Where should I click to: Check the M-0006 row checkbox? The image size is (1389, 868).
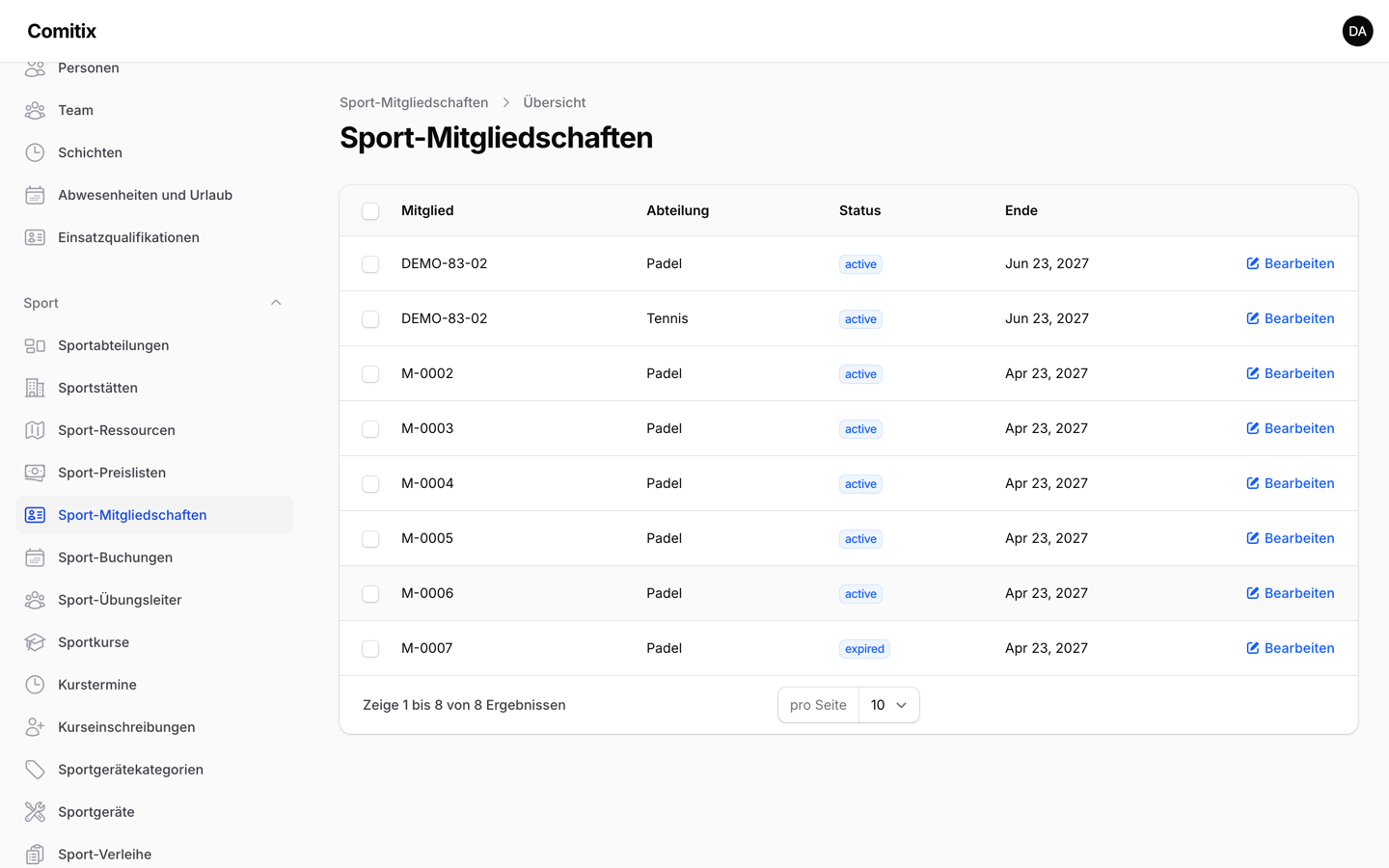370,594
